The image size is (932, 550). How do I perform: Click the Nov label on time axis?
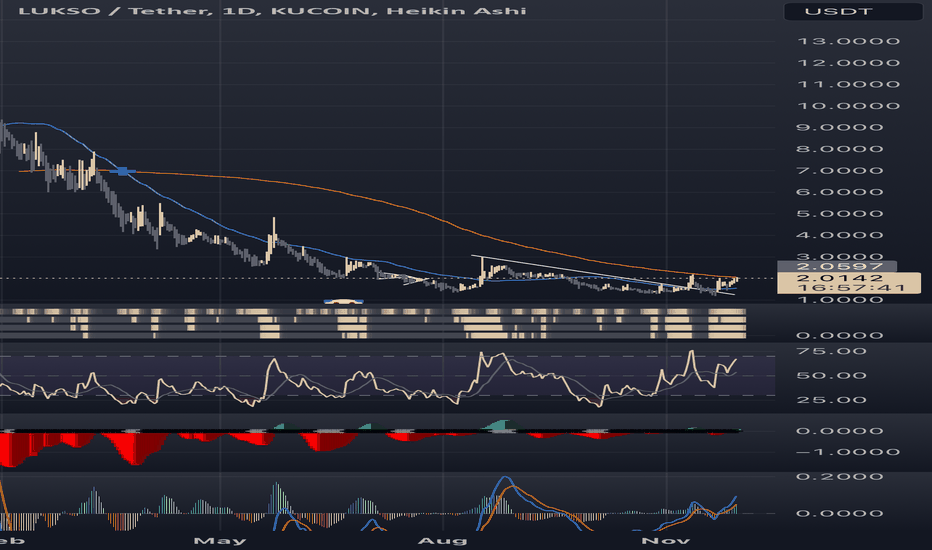(x=666, y=540)
